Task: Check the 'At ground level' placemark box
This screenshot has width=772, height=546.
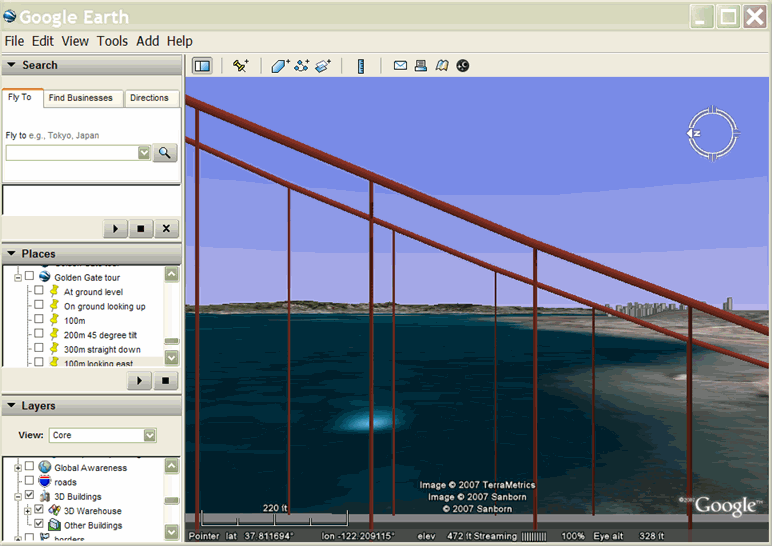Action: [39, 292]
